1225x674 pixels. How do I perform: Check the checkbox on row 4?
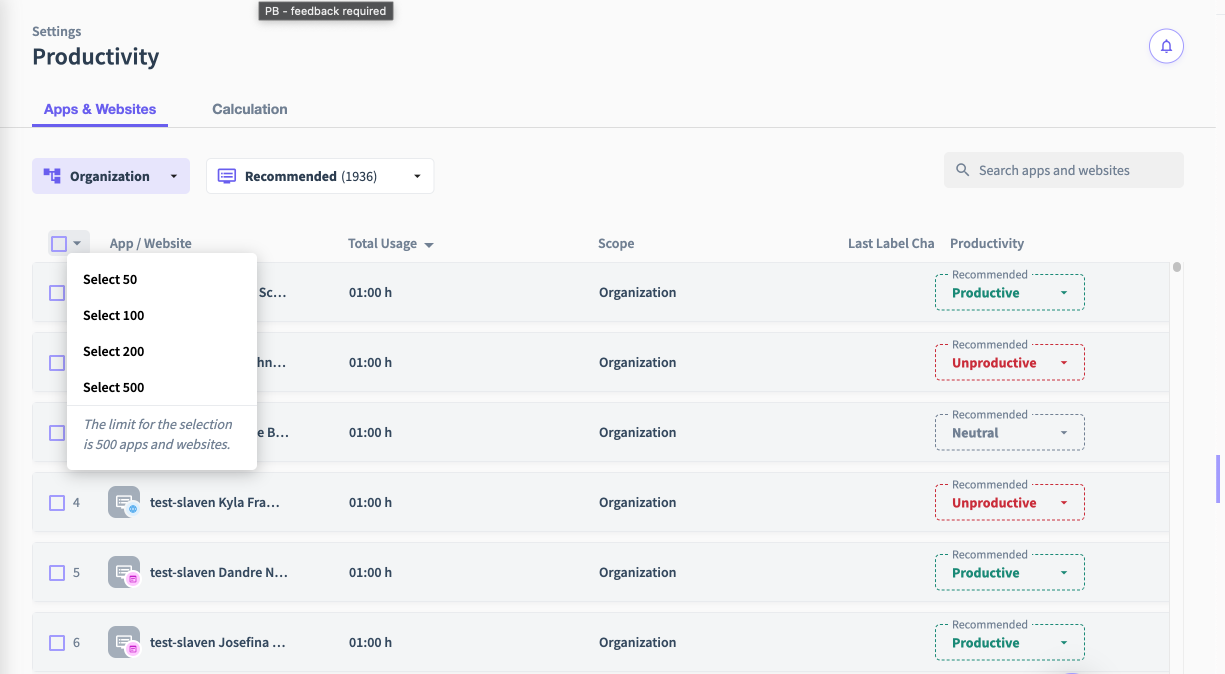57,502
